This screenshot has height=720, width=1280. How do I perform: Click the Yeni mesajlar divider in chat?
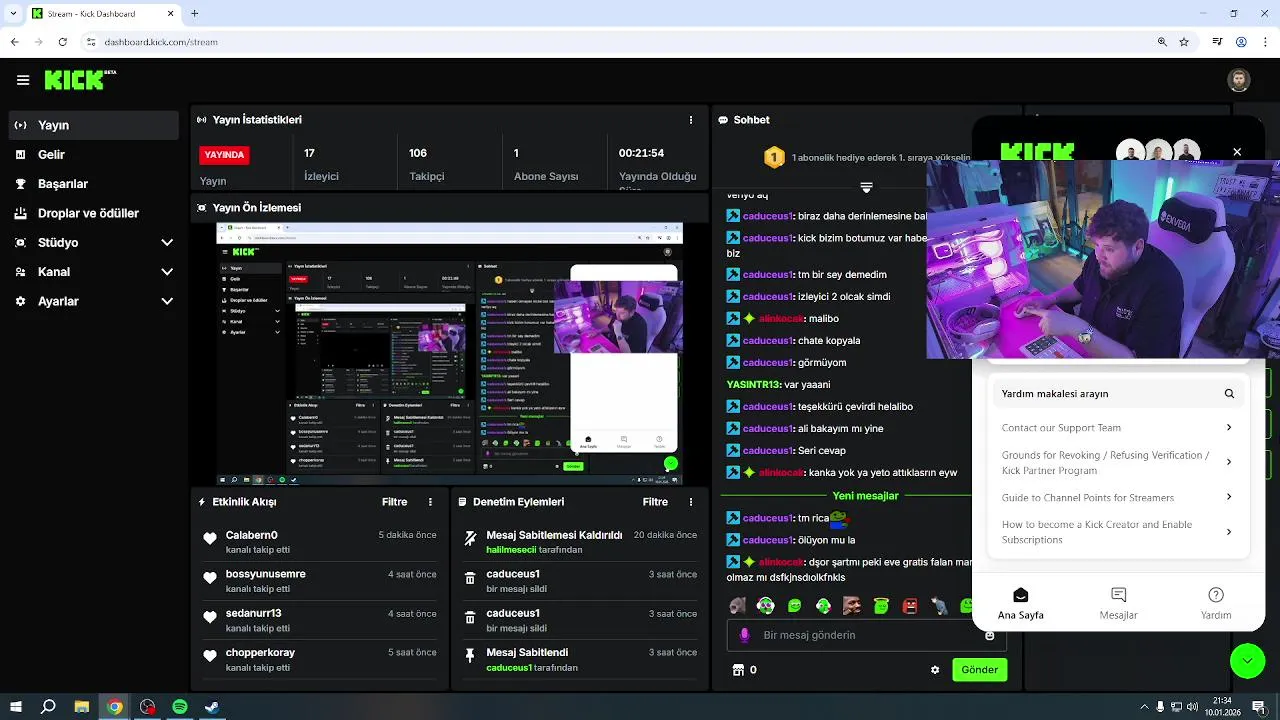[865, 496]
